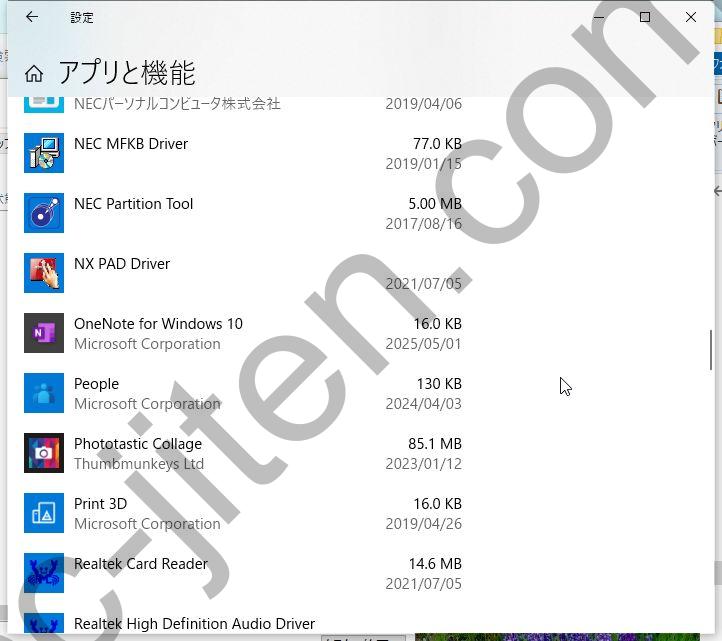The image size is (722, 641).
Task: Open Settings home via house icon
Action: (34, 73)
